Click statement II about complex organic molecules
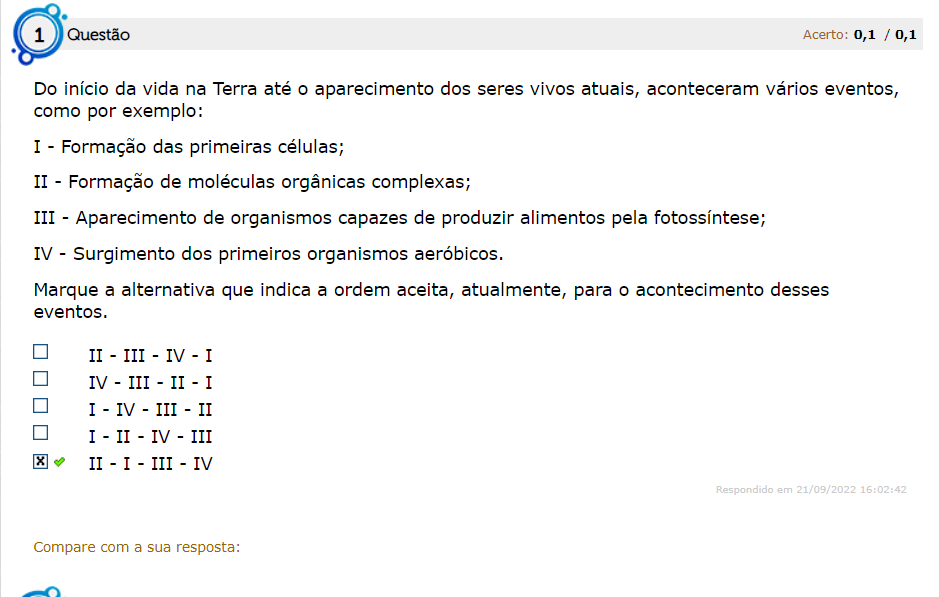 tap(252, 182)
